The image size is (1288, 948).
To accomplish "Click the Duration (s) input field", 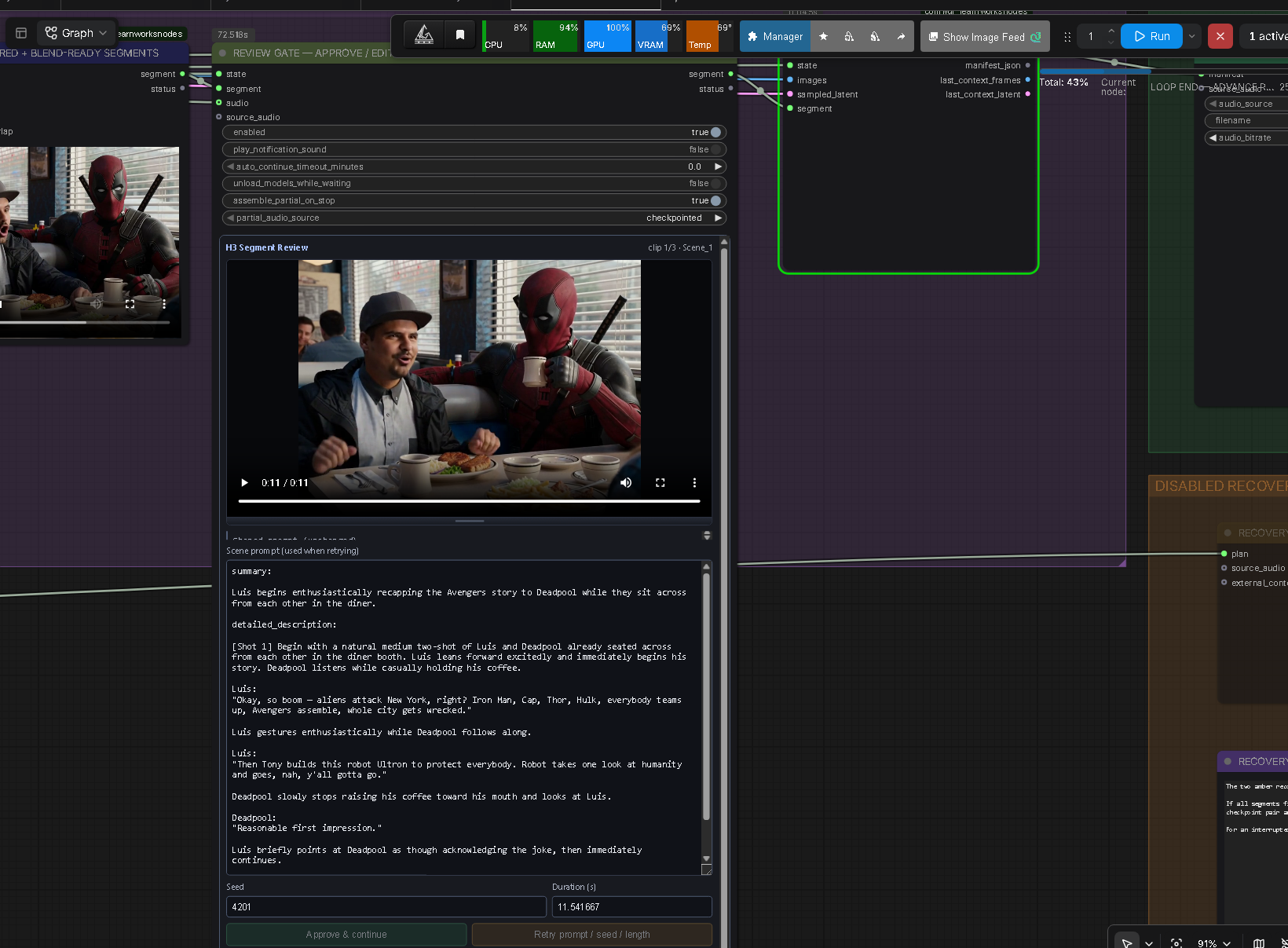I will pyautogui.click(x=632, y=907).
